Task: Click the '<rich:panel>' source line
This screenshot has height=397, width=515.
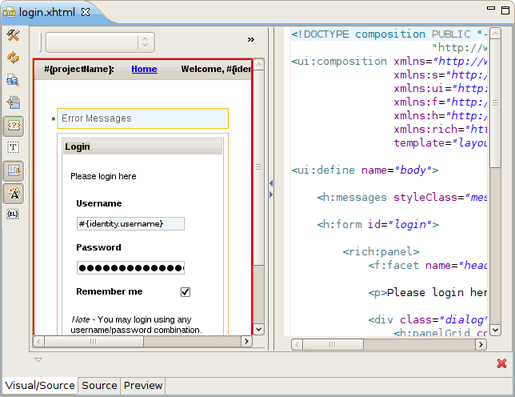Action: pyautogui.click(x=381, y=252)
